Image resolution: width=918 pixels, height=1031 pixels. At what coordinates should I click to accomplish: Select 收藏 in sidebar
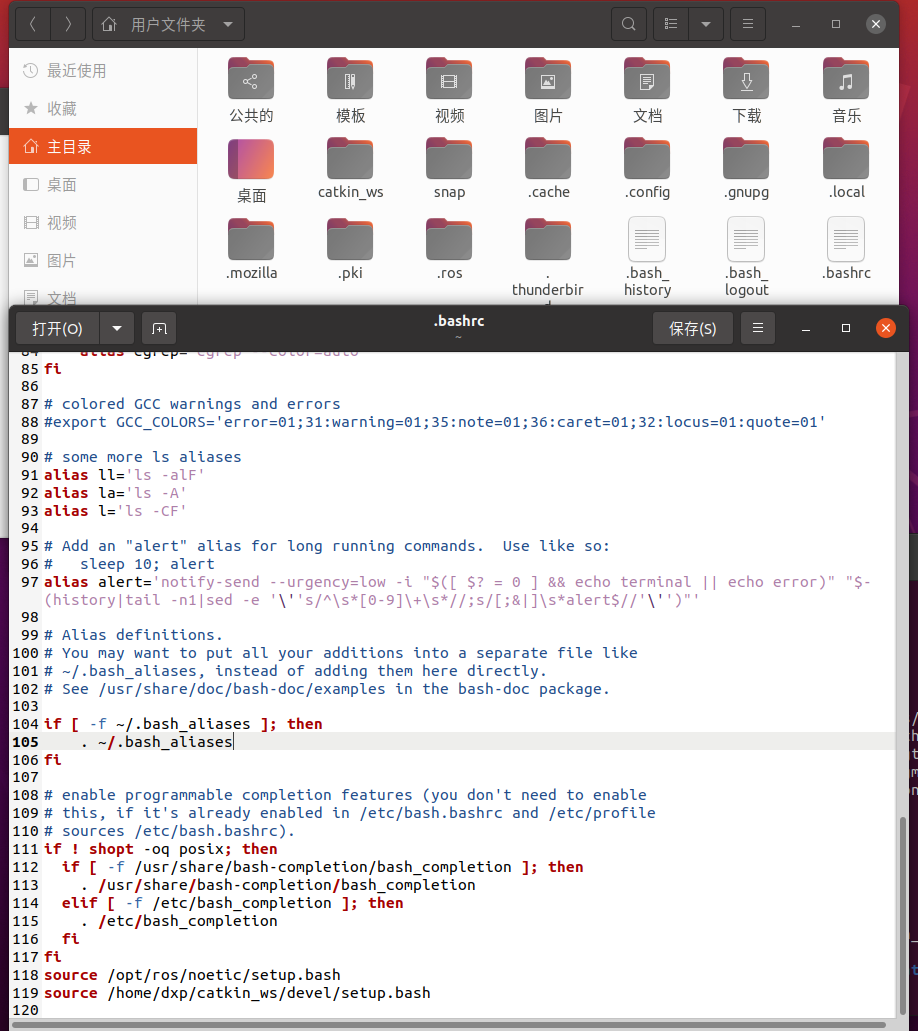point(103,108)
